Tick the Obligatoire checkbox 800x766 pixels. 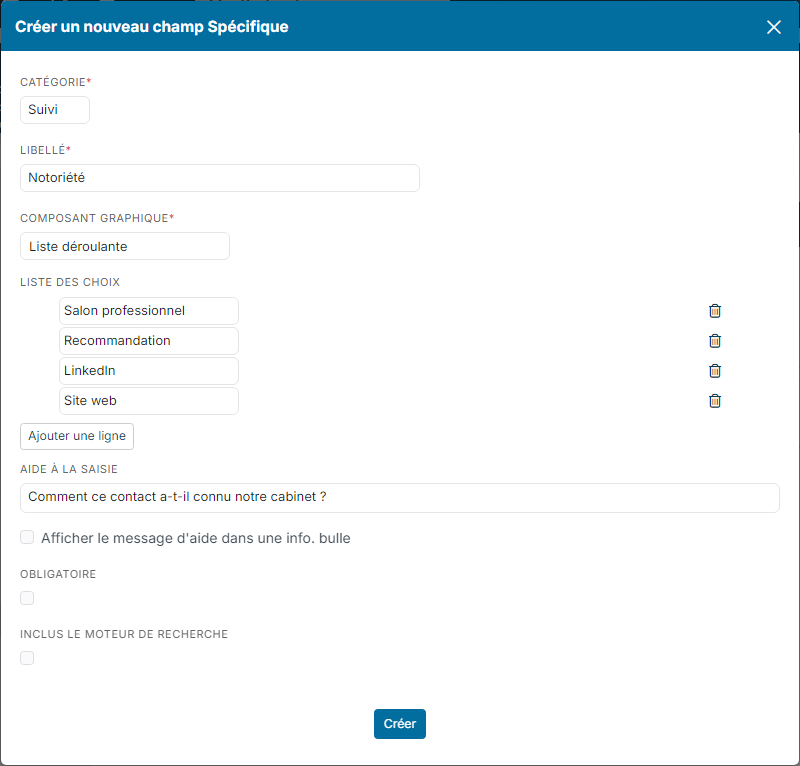[27, 598]
